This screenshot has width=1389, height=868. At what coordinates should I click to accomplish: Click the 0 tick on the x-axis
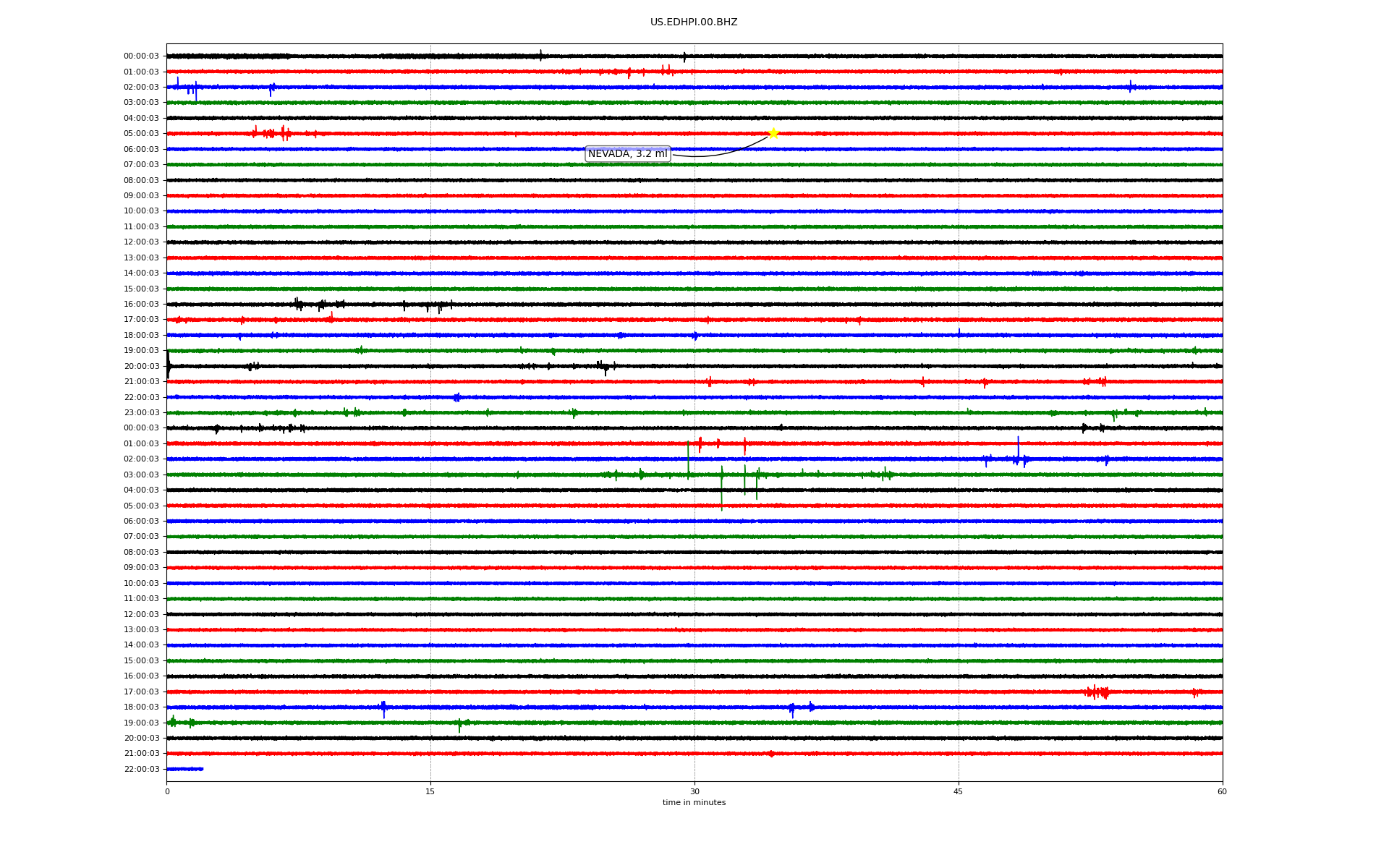167,791
